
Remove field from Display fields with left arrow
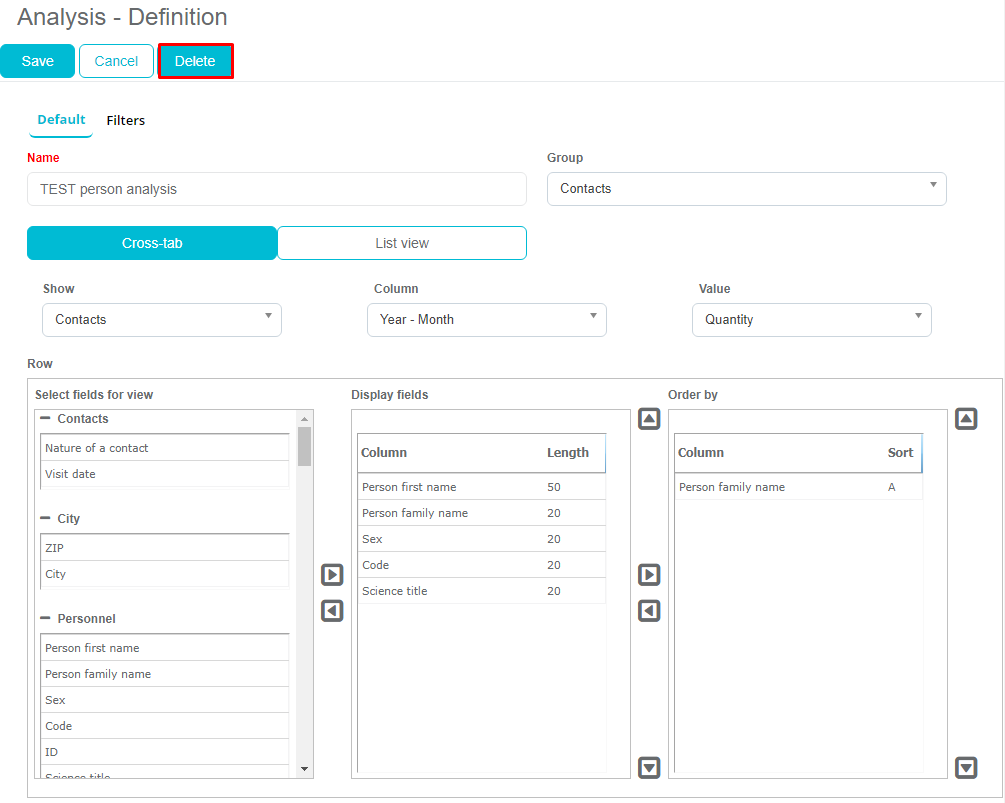332,611
